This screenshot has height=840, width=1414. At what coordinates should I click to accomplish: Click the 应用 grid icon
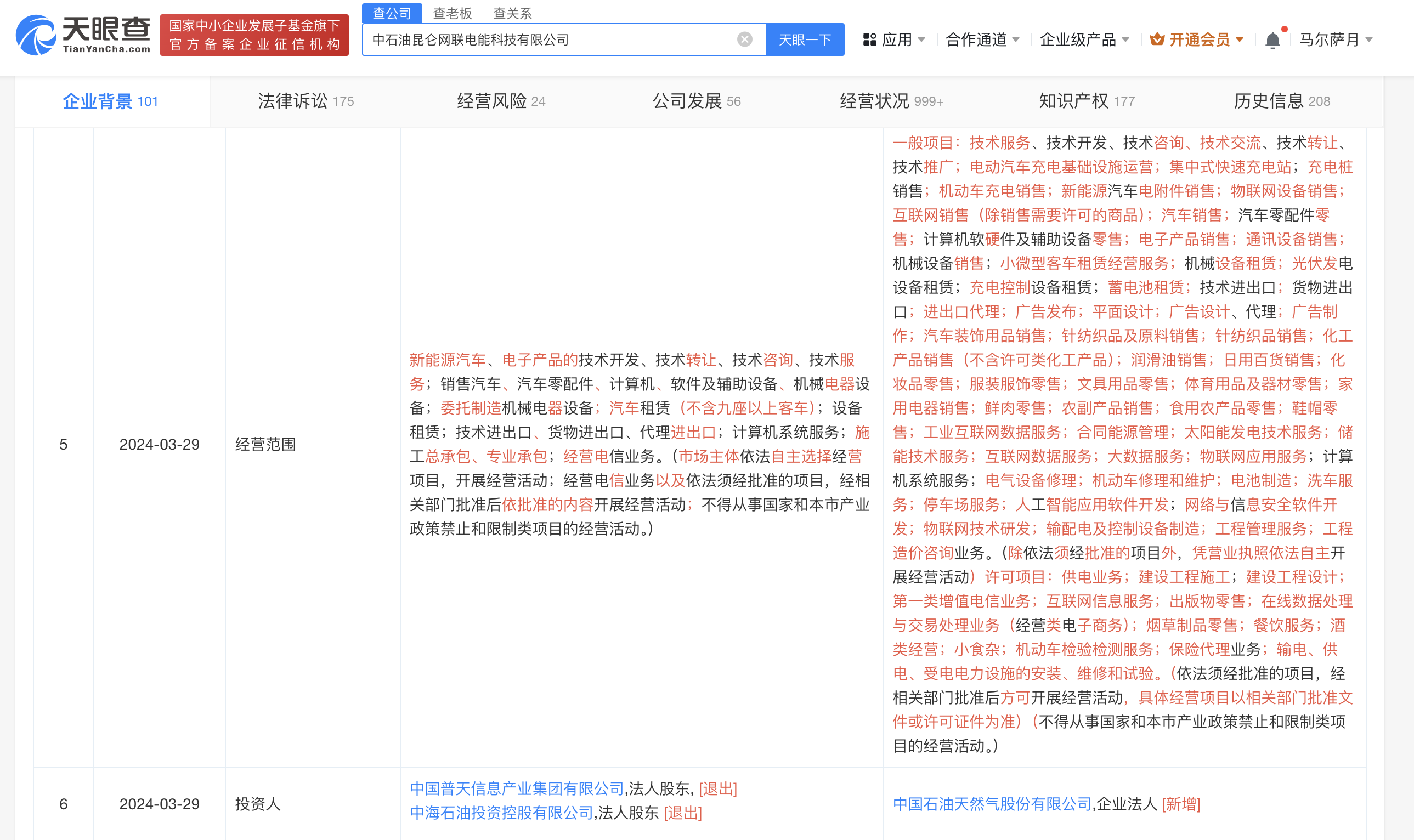pos(869,39)
